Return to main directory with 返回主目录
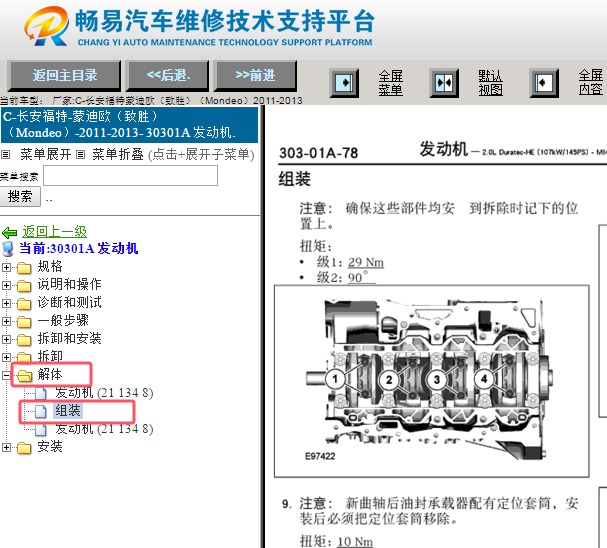This screenshot has height=548, width=607. (x=64, y=75)
